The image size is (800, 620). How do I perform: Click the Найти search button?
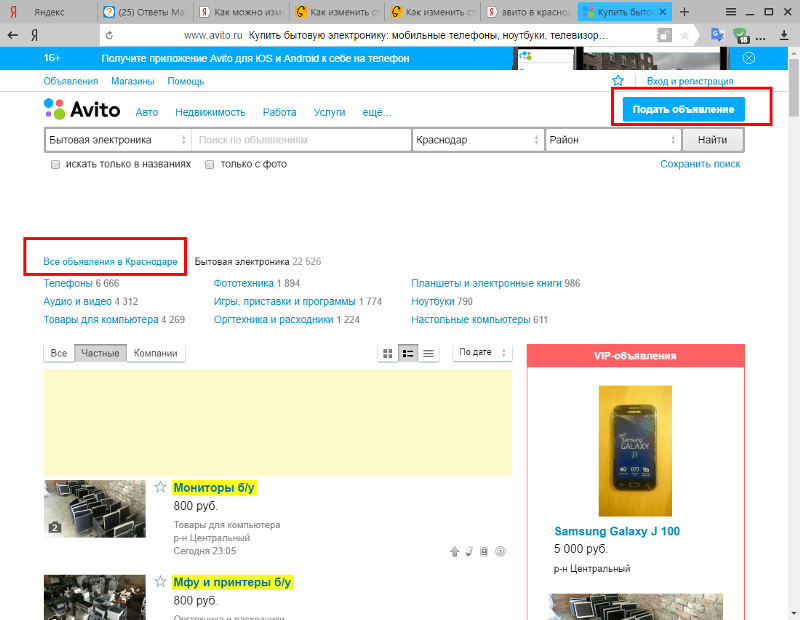(713, 140)
